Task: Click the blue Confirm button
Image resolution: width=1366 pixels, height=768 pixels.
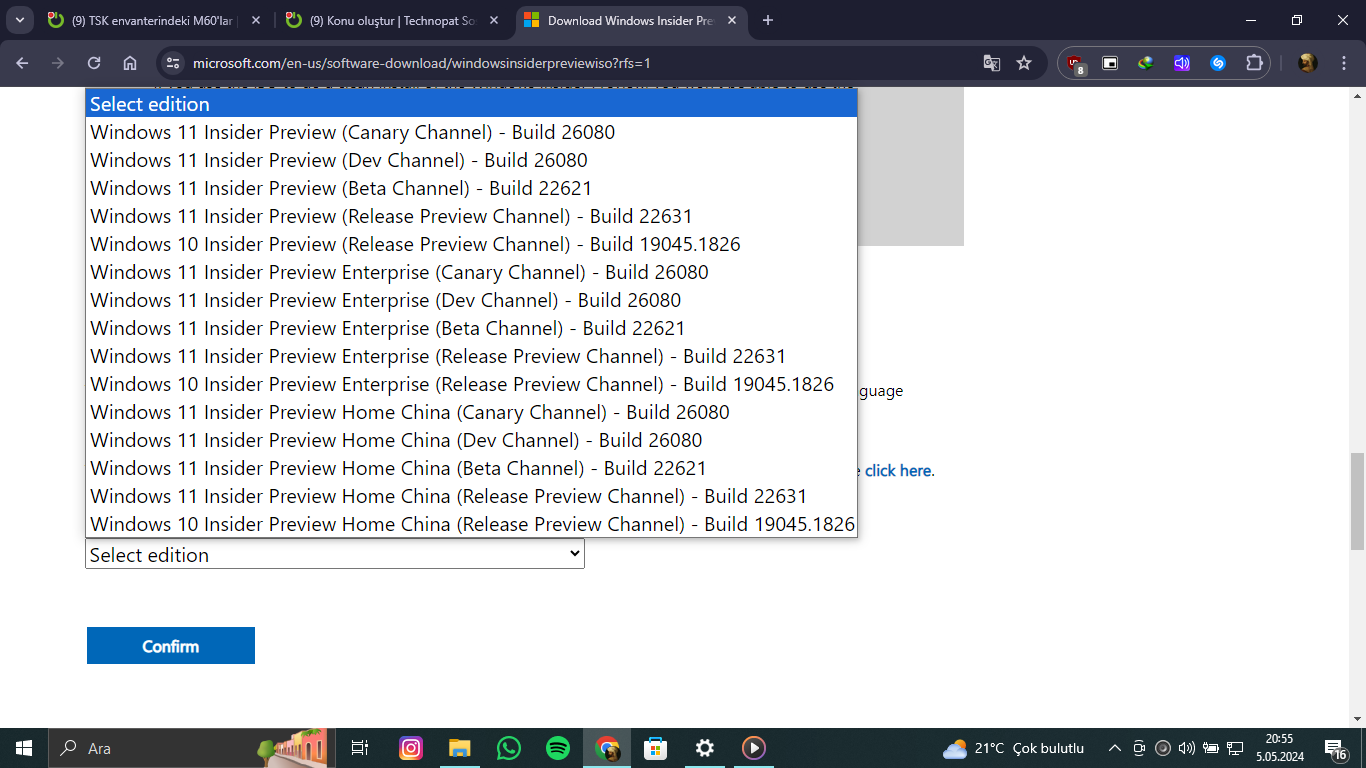Action: click(171, 646)
